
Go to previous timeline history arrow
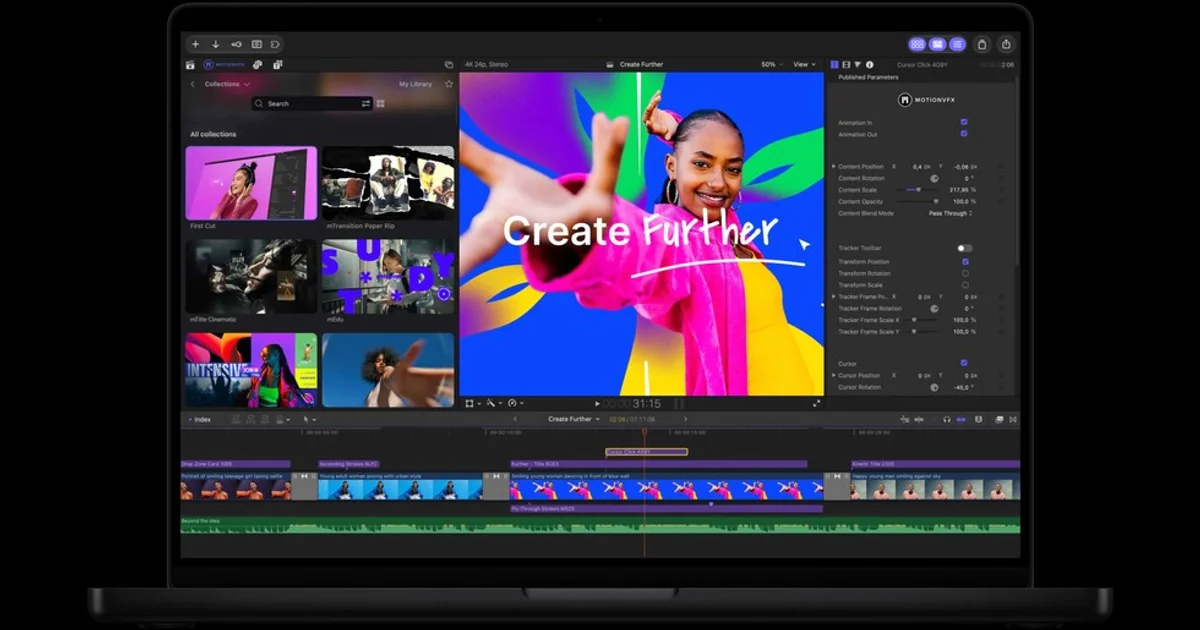[x=515, y=420]
